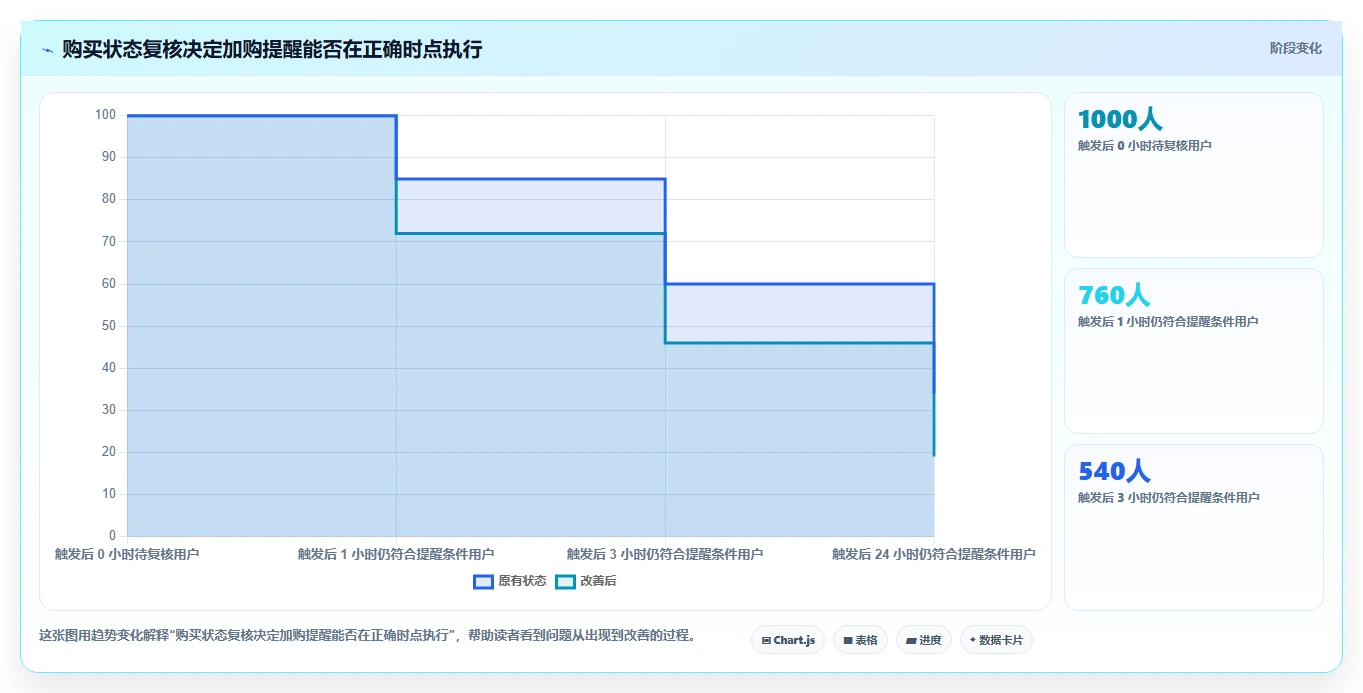
Task: Click axis label 触发后 1 小时仍符合提醒条件用户
Action: [396, 554]
